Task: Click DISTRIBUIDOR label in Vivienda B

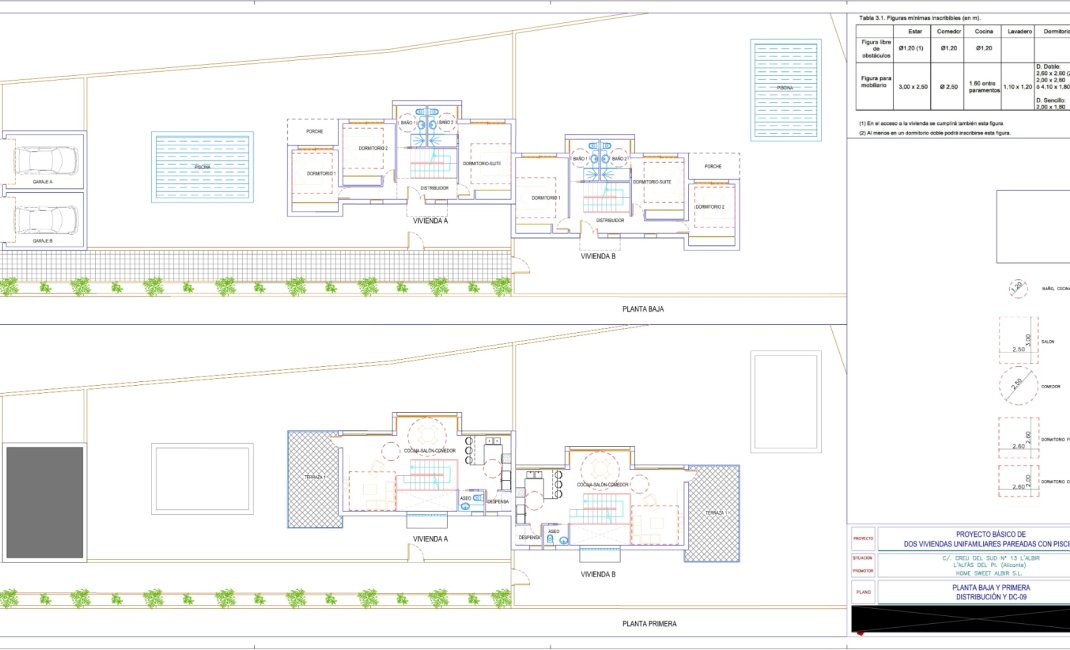Action: tap(610, 220)
